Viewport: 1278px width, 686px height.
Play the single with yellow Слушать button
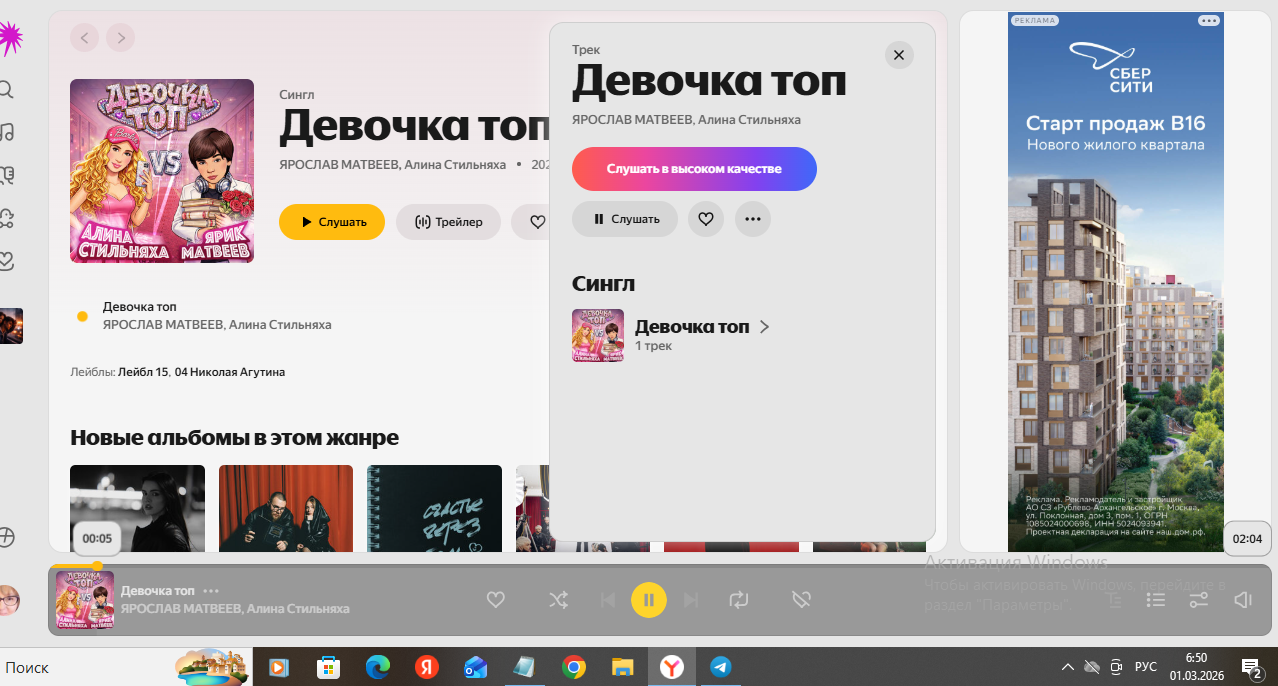[332, 222]
